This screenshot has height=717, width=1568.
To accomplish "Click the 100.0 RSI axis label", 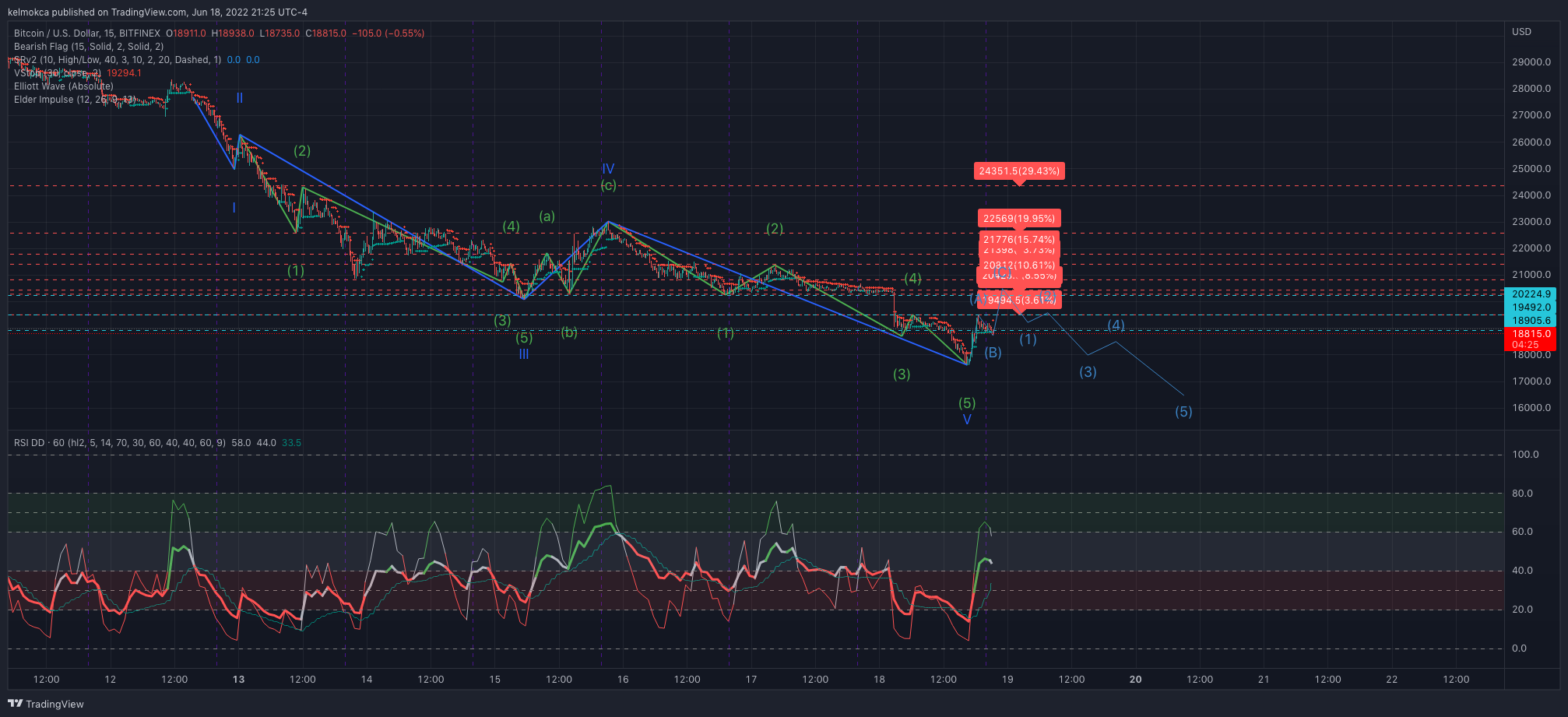I will pyautogui.click(x=1525, y=455).
